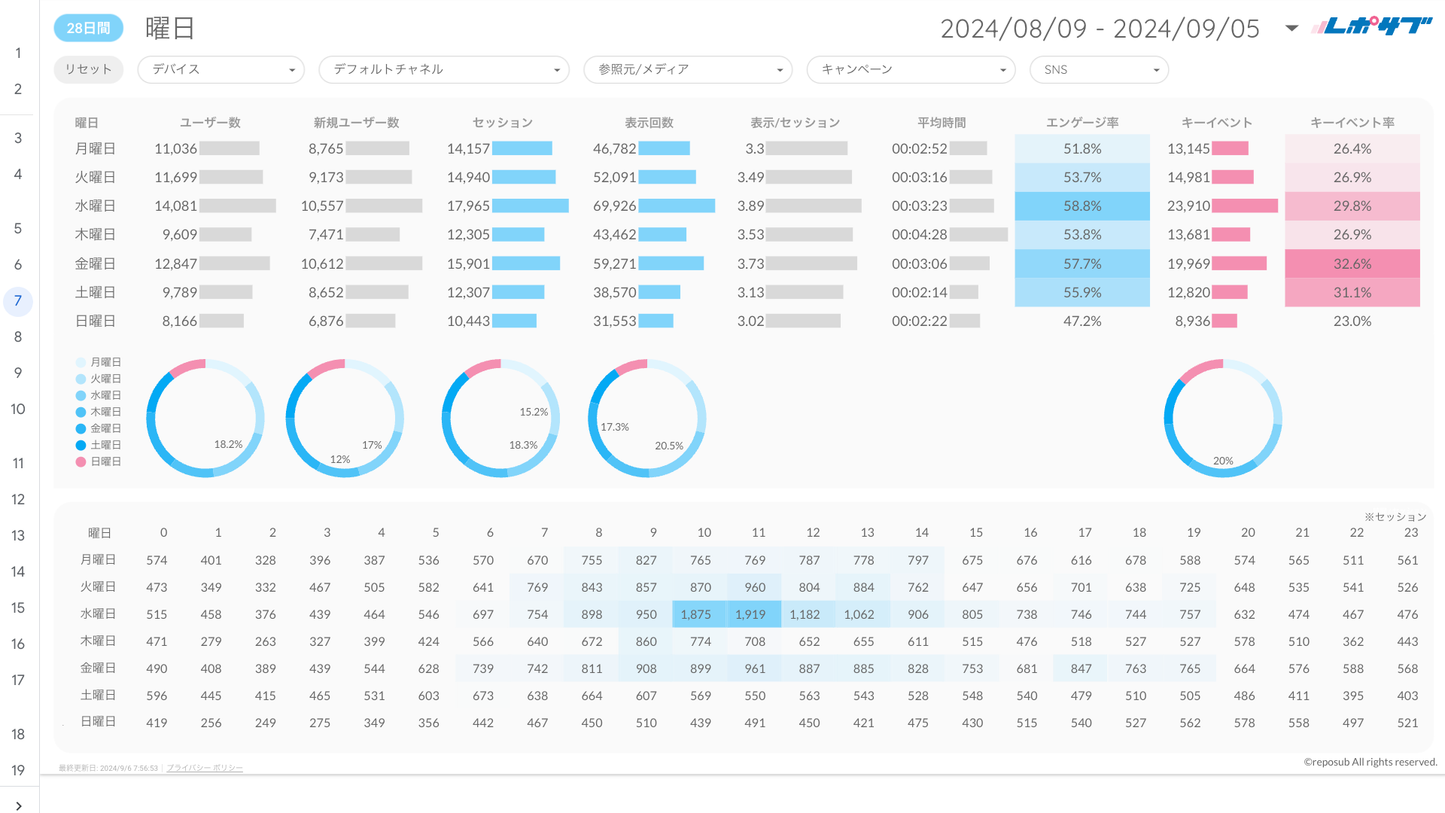Viewport: 1445px width, 813px height.
Task: Select the 1,919 heatmap cell
Action: coord(750,614)
